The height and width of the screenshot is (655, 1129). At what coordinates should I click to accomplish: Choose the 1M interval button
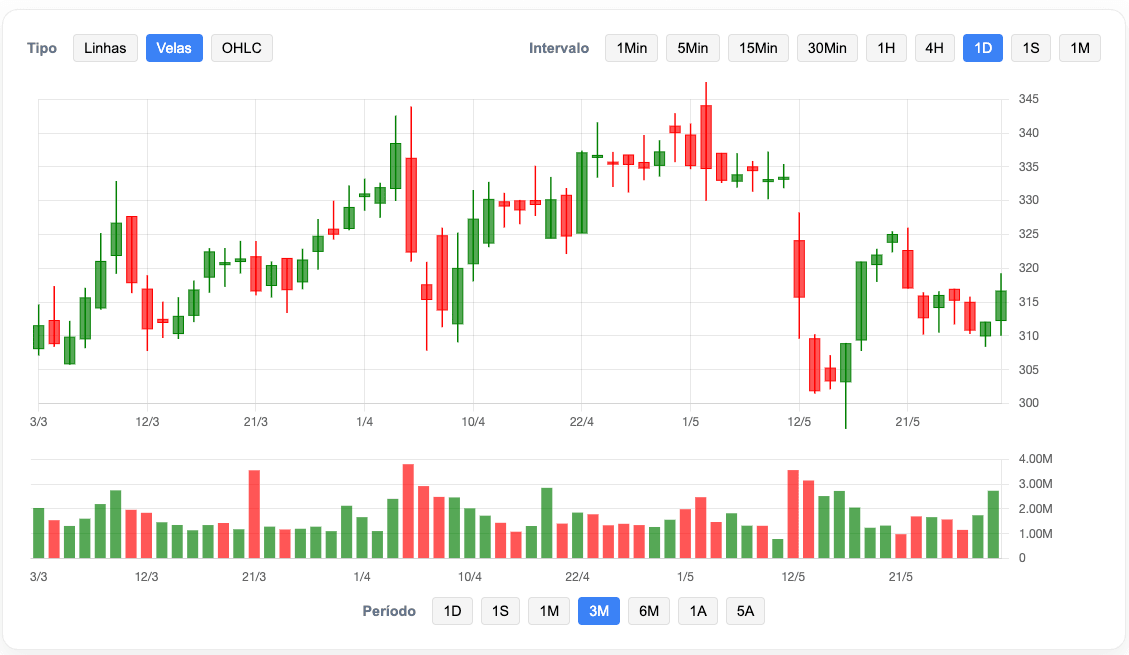[1080, 48]
